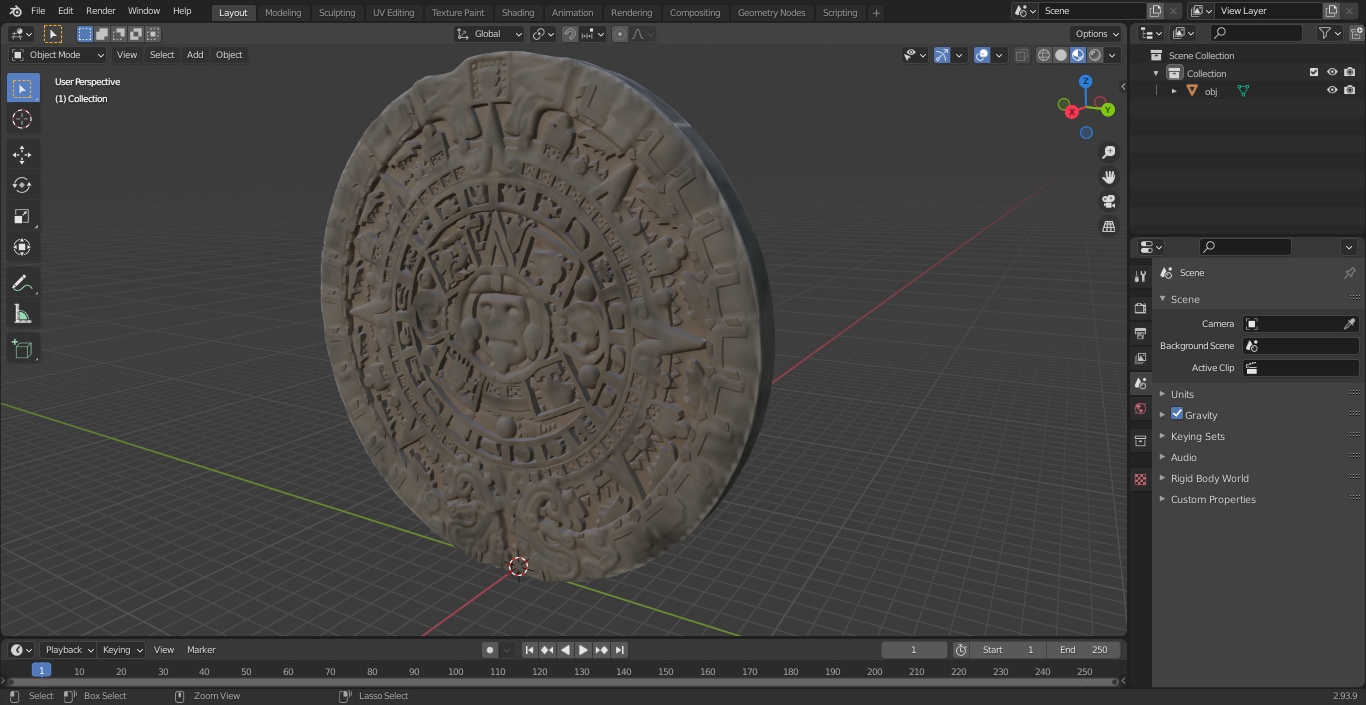Viewport: 1366px width, 705px height.
Task: Jump to the first frame
Action: click(x=529, y=650)
